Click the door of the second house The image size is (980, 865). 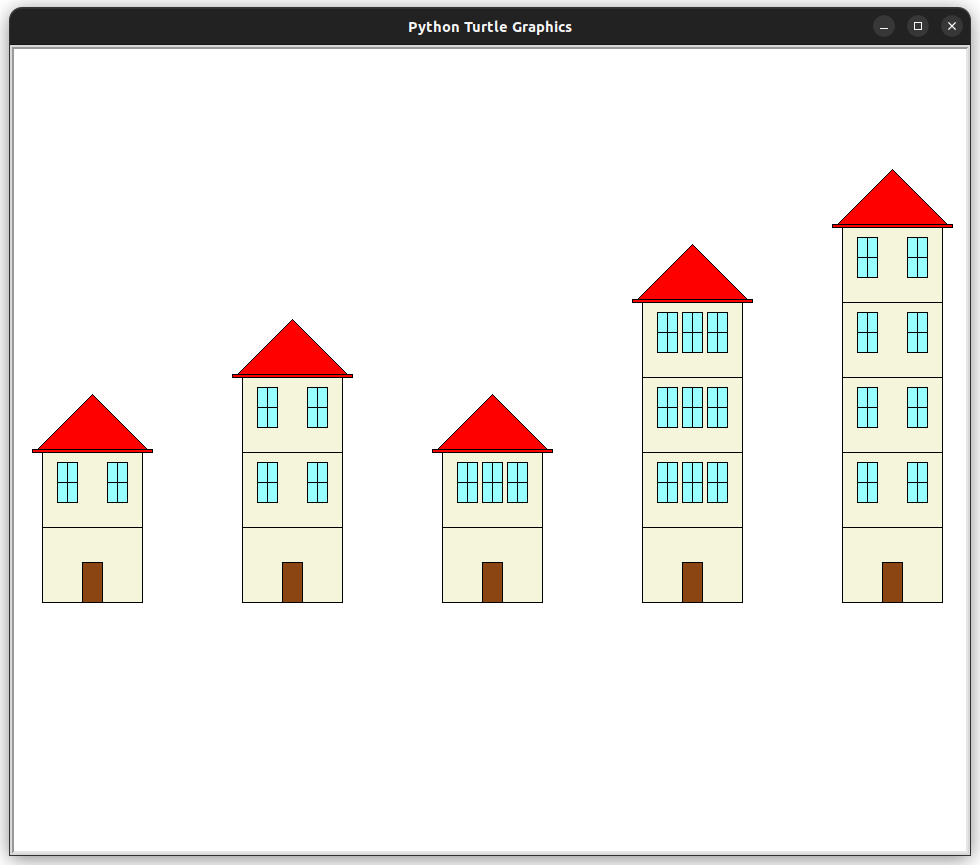[x=292, y=582]
